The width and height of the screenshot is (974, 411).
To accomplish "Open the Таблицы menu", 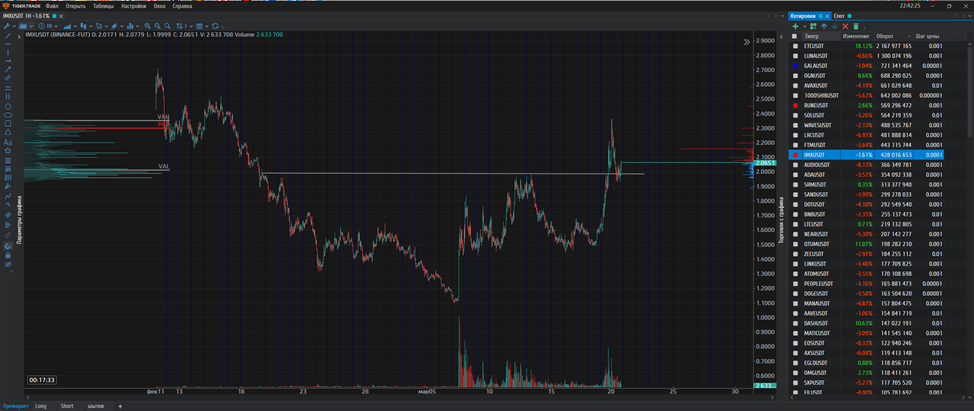I will (103, 6).
